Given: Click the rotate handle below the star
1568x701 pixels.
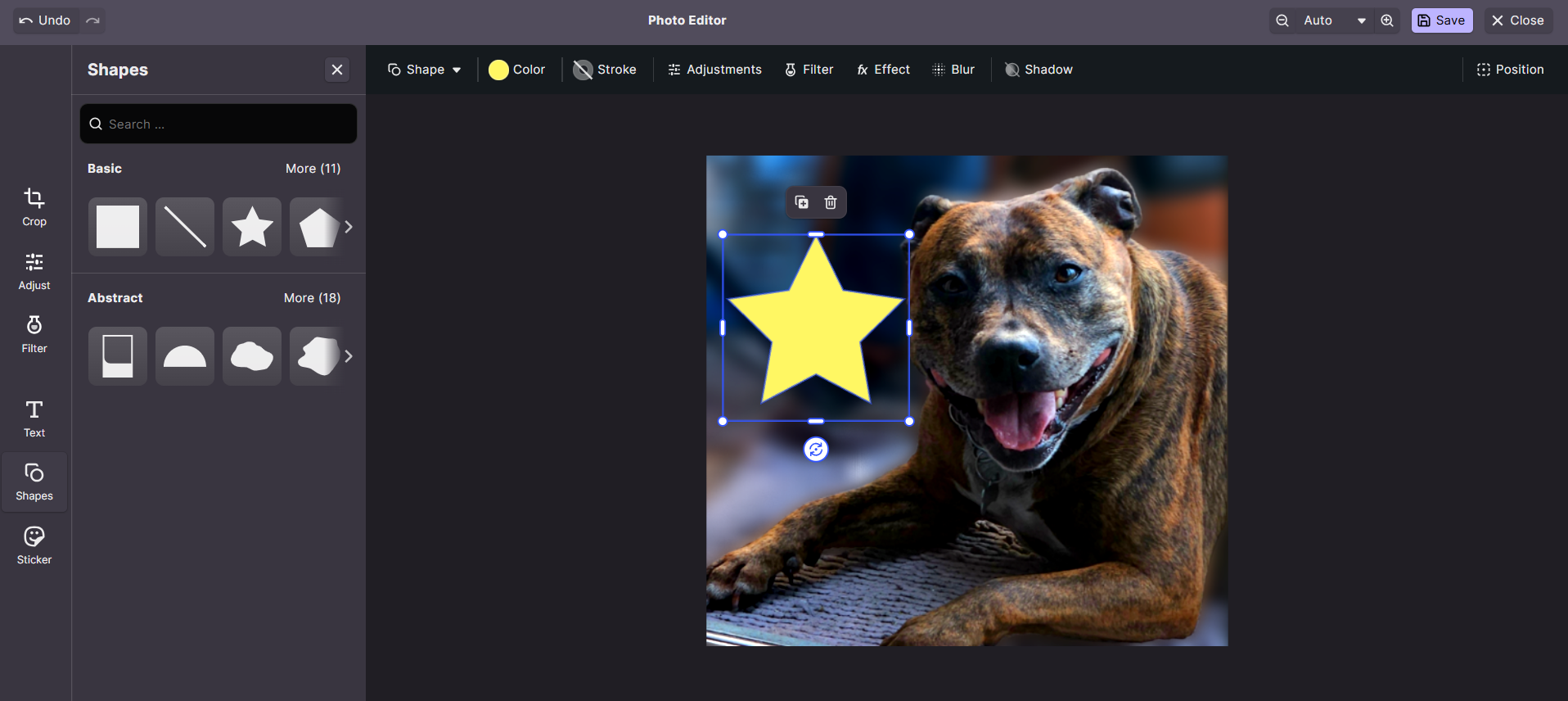Looking at the screenshot, I should (x=816, y=450).
